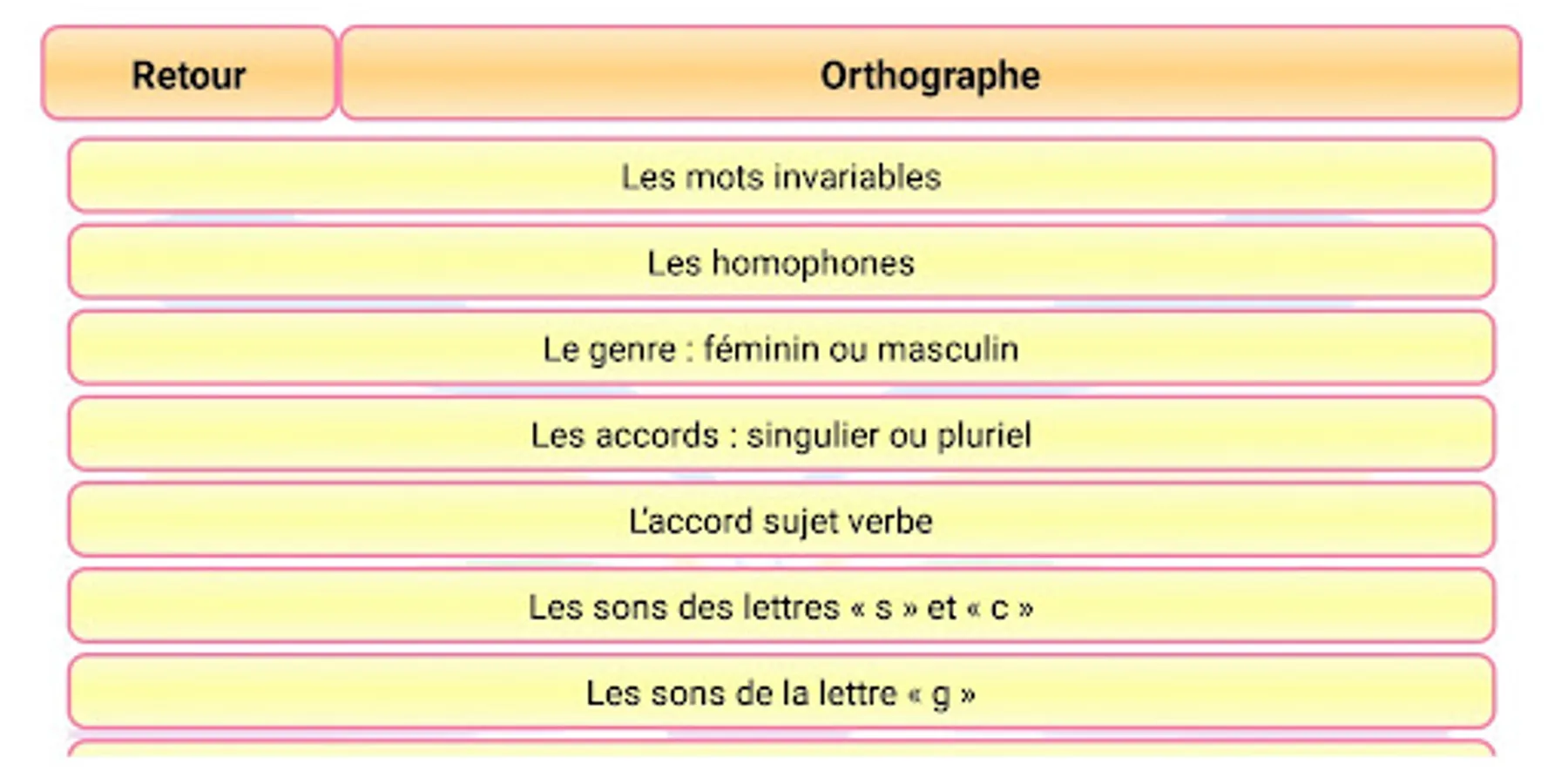Open the Les mots invariables lesson
This screenshot has width=1568, height=784.
(781, 175)
